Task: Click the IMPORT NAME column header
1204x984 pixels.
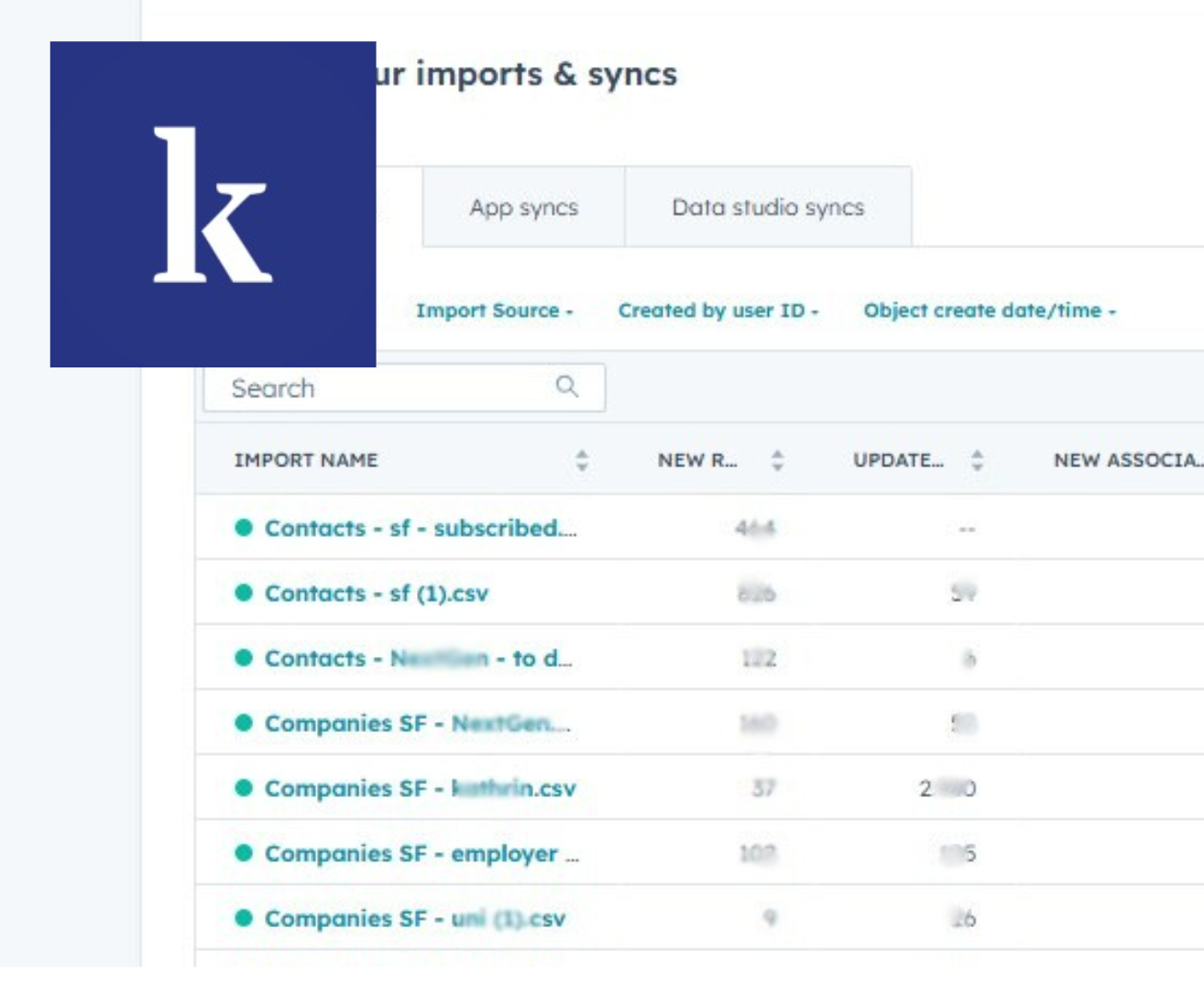Action: point(306,460)
